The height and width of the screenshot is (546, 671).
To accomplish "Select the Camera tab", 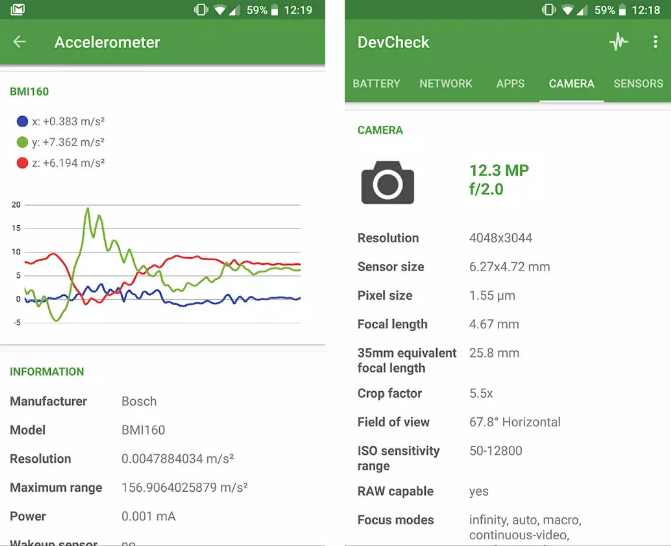I will [571, 84].
